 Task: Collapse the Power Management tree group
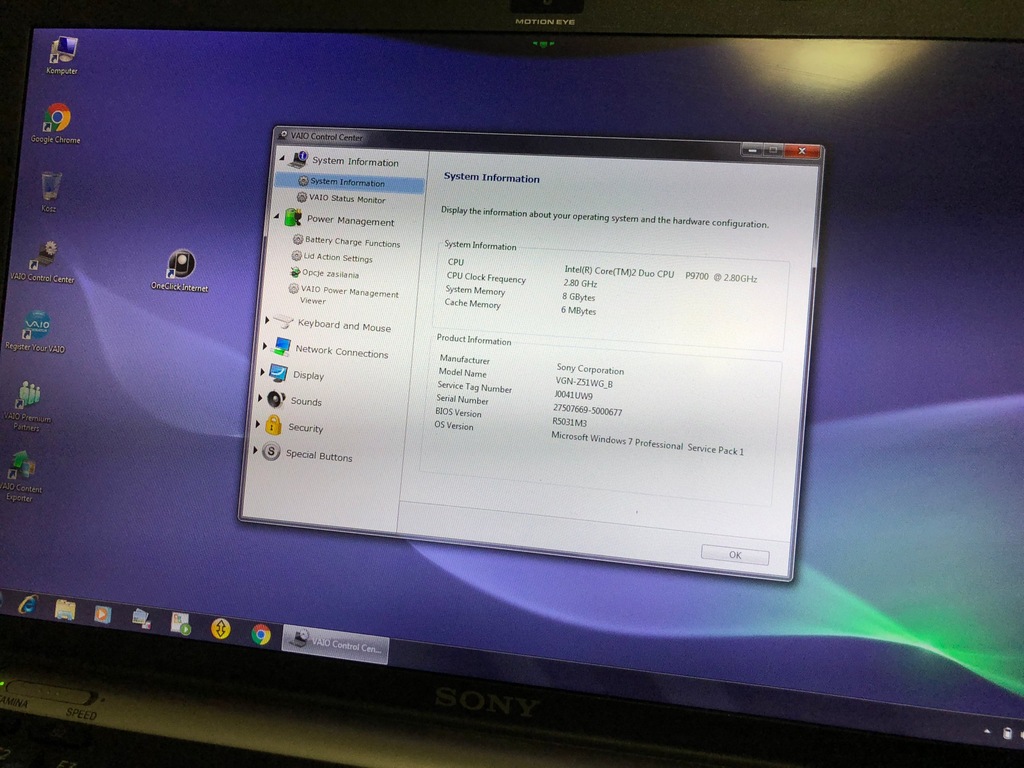[277, 216]
